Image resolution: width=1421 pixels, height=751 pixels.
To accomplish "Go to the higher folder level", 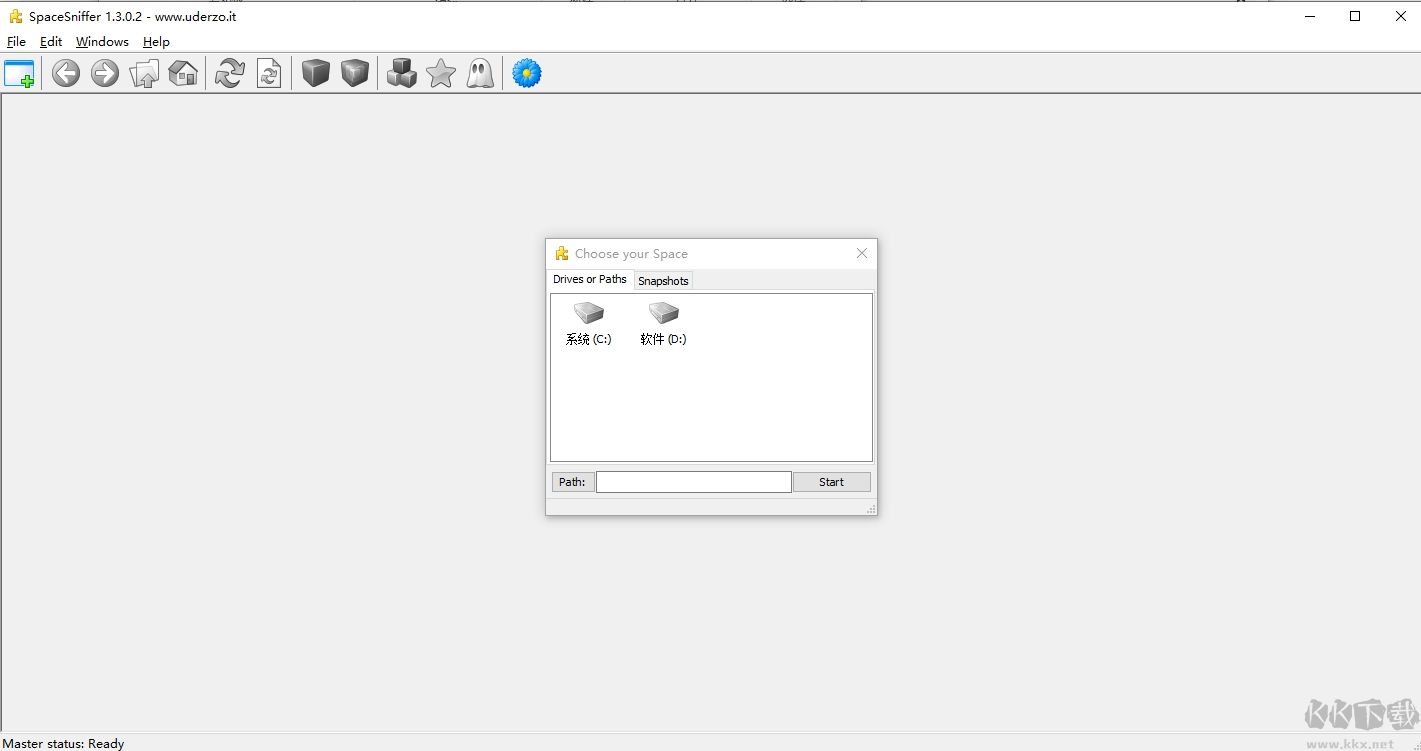I will click(x=144, y=74).
